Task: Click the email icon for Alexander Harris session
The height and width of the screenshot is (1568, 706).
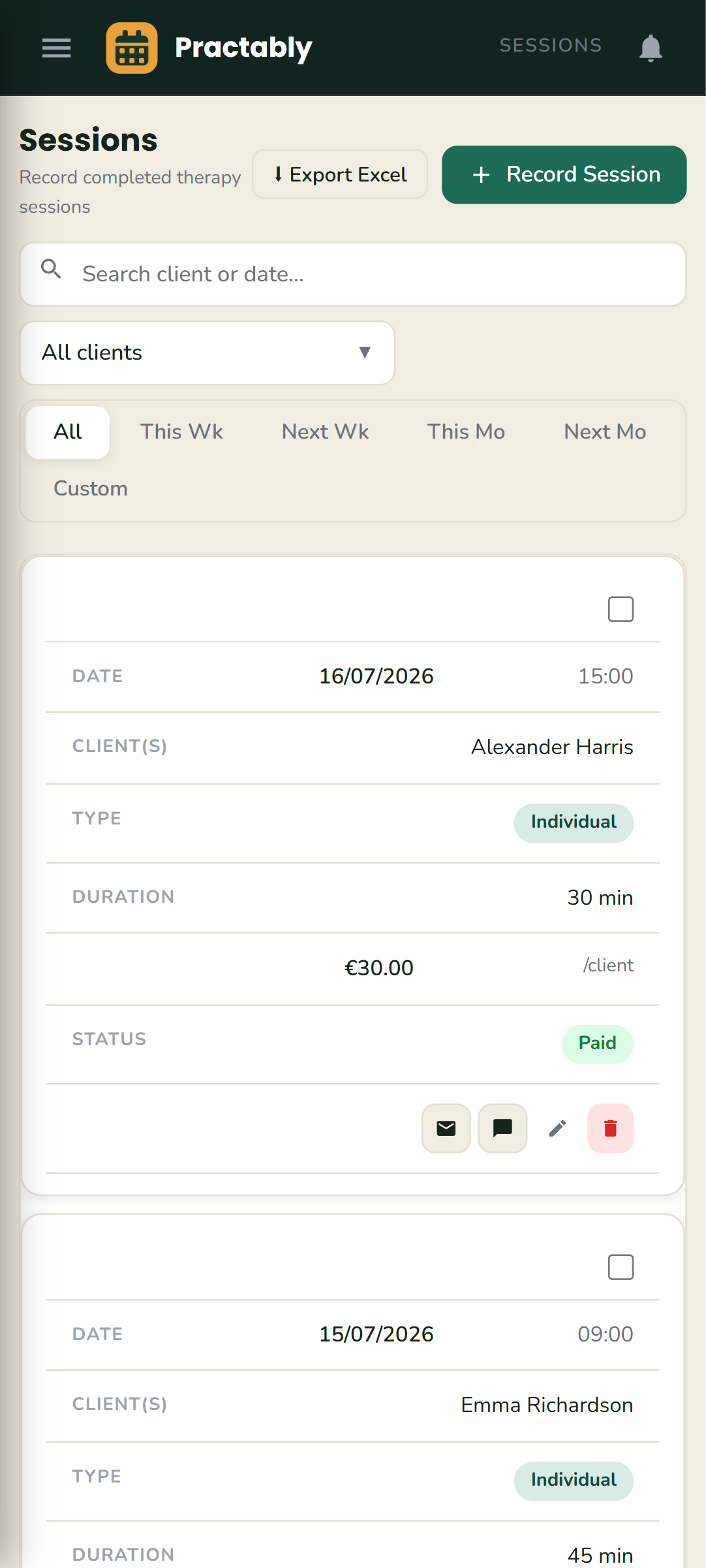Action: click(x=446, y=1128)
